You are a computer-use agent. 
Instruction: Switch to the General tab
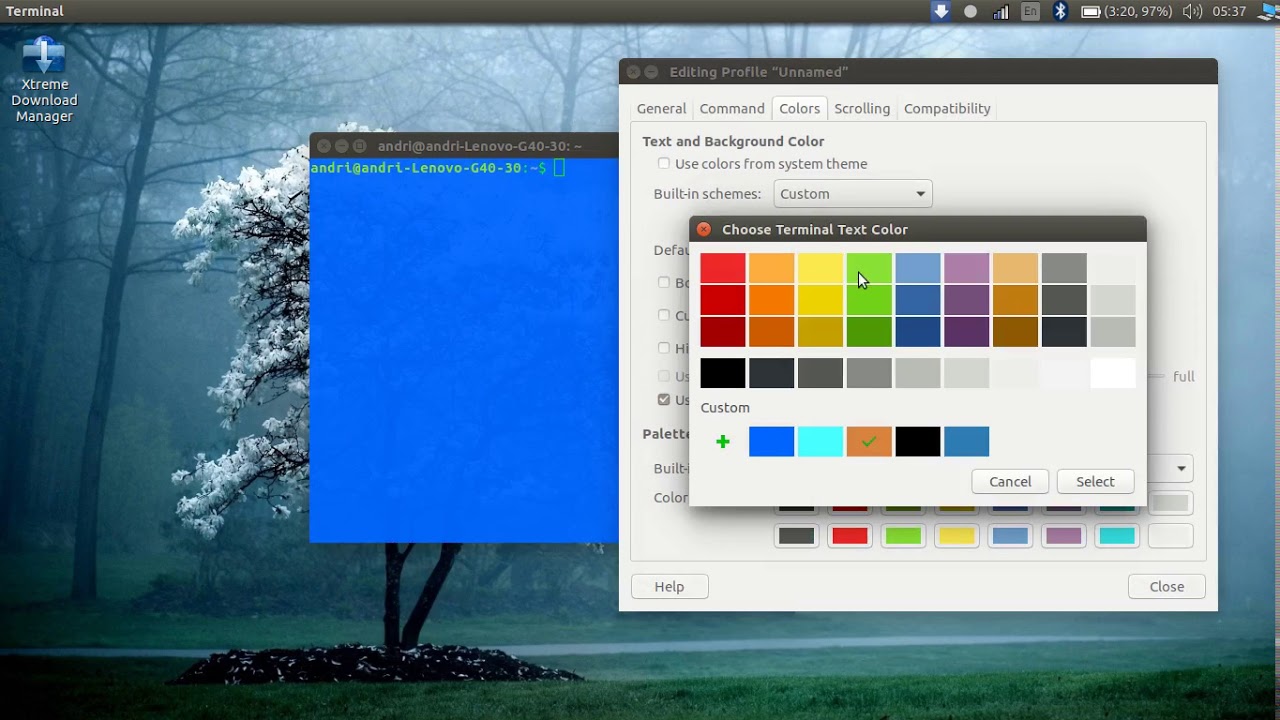pos(661,108)
